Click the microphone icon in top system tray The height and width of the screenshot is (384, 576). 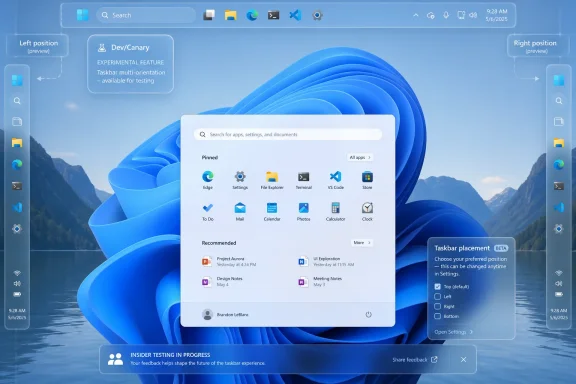[446, 15]
